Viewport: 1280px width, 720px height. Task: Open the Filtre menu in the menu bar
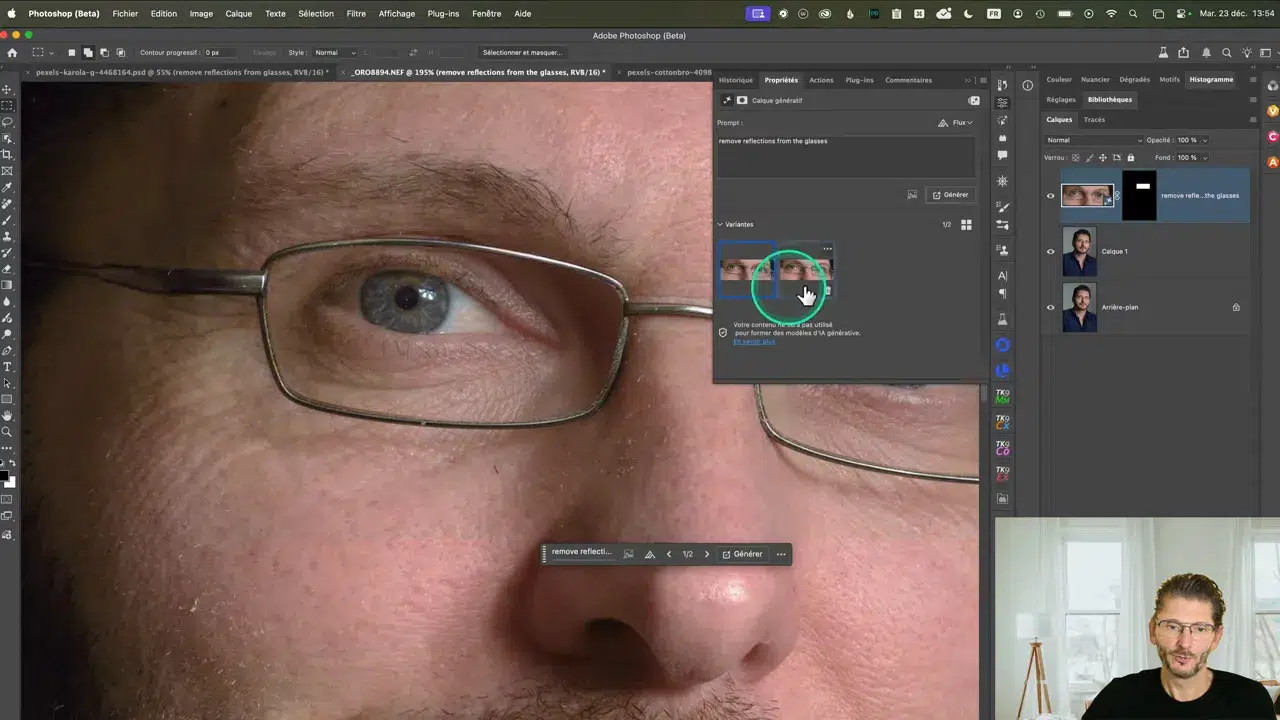point(356,13)
